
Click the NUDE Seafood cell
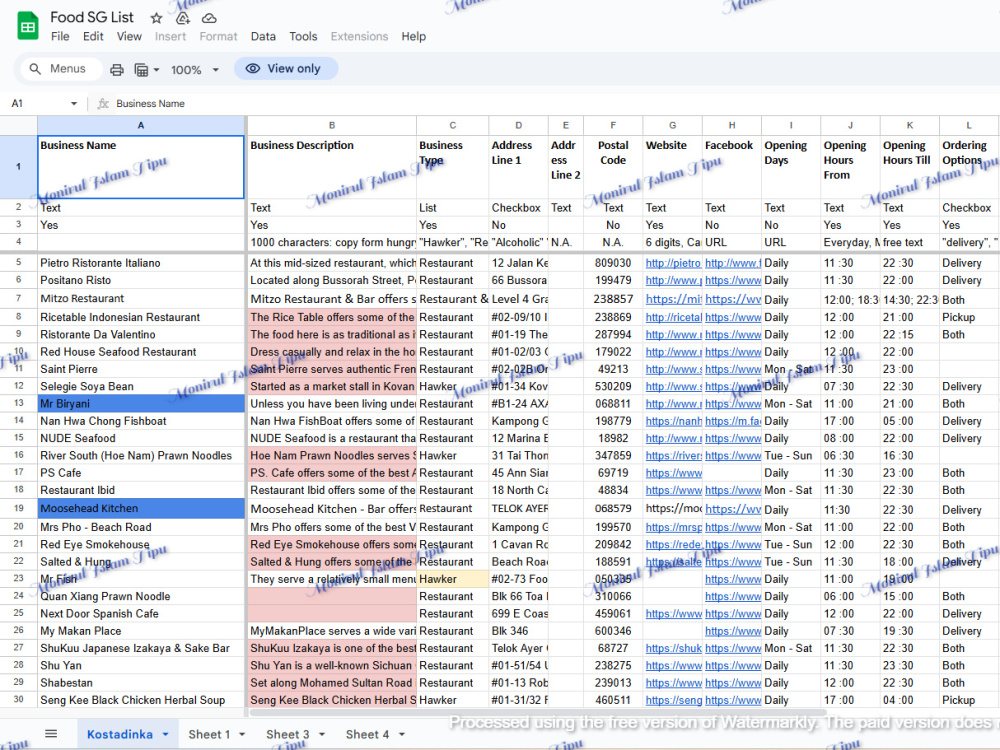tap(141, 438)
